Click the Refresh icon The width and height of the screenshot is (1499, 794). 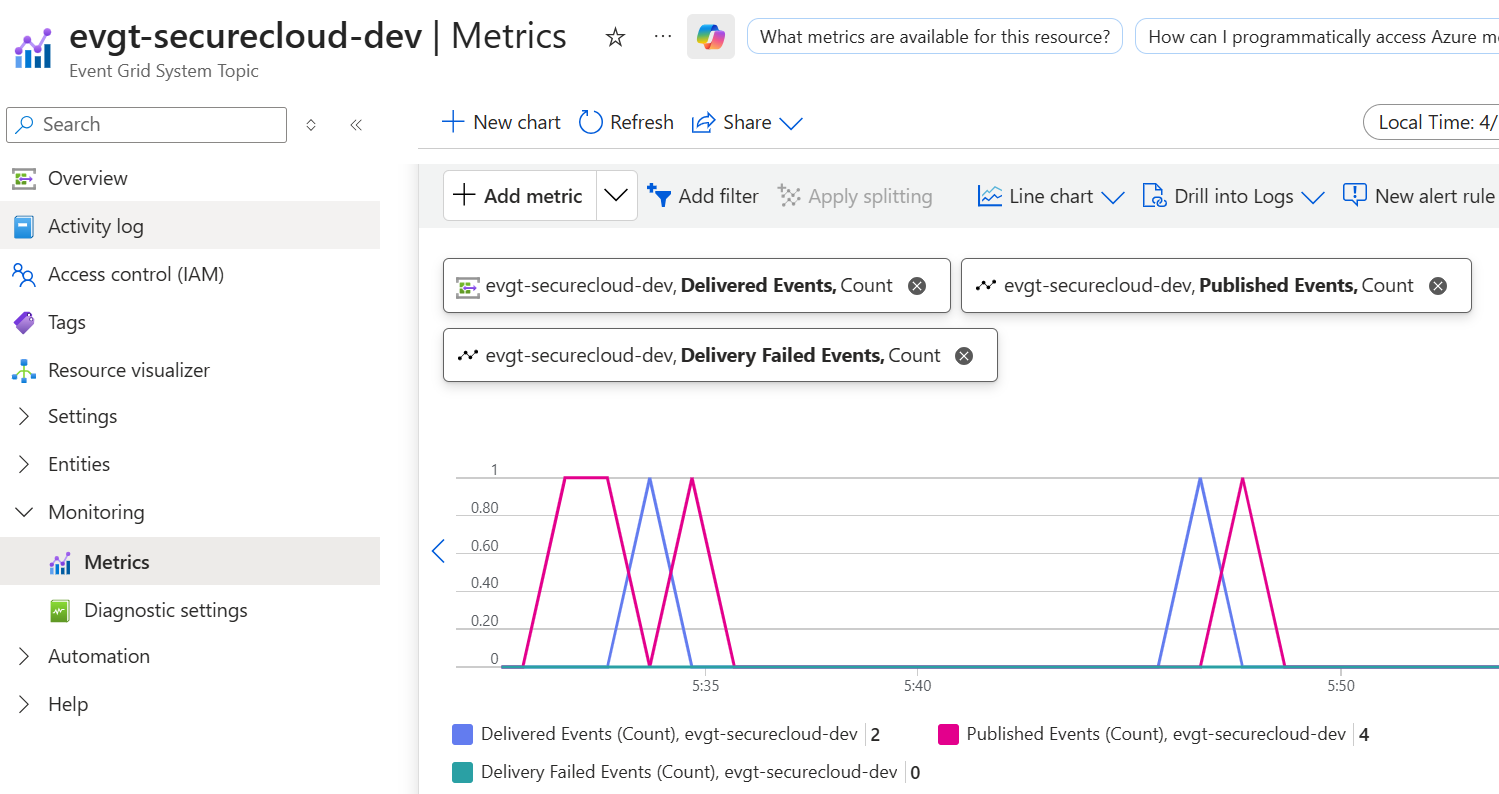(x=591, y=122)
